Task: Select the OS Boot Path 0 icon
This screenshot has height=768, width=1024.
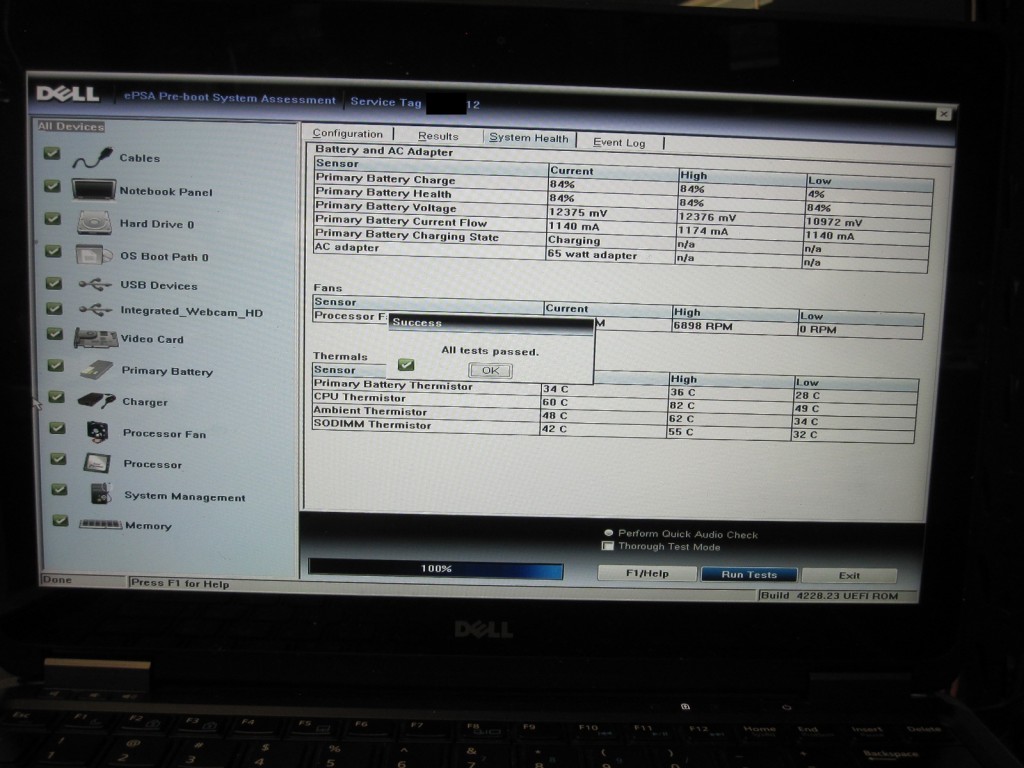Action: click(94, 255)
